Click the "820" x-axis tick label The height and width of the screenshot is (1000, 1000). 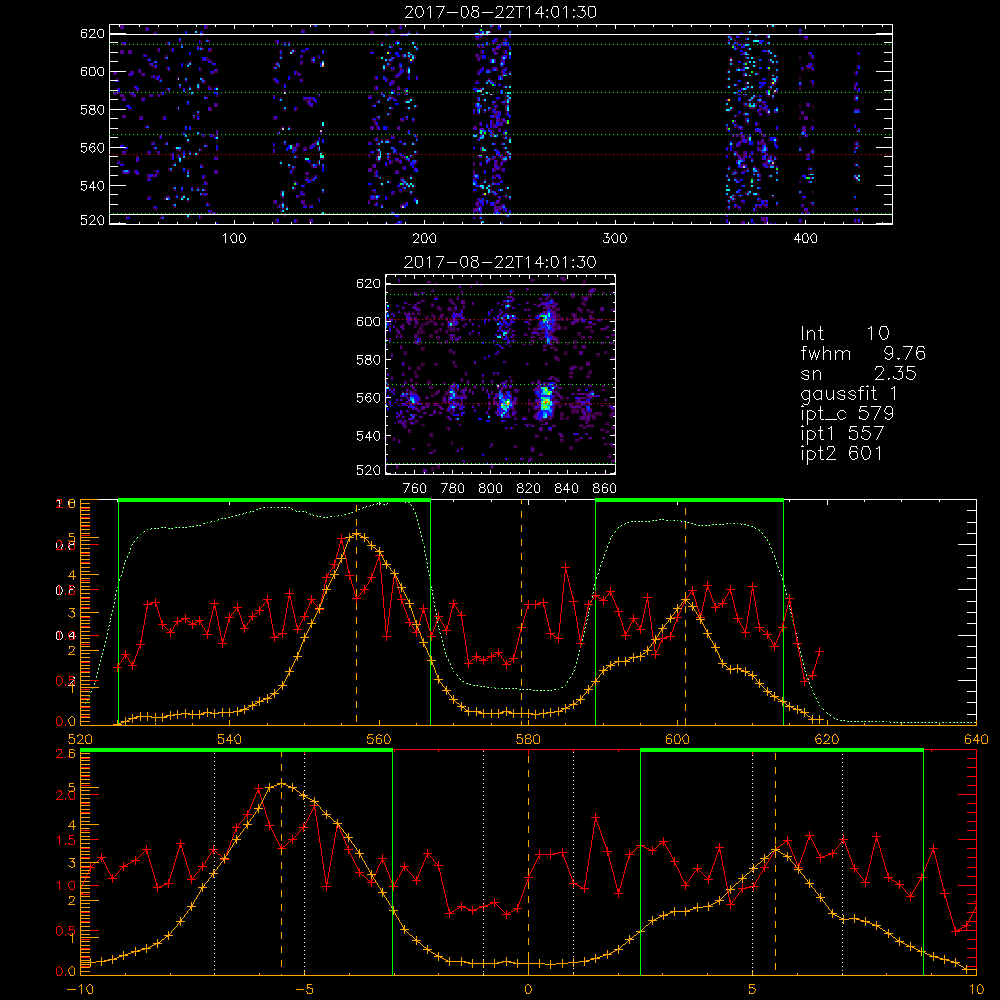pyautogui.click(x=528, y=489)
